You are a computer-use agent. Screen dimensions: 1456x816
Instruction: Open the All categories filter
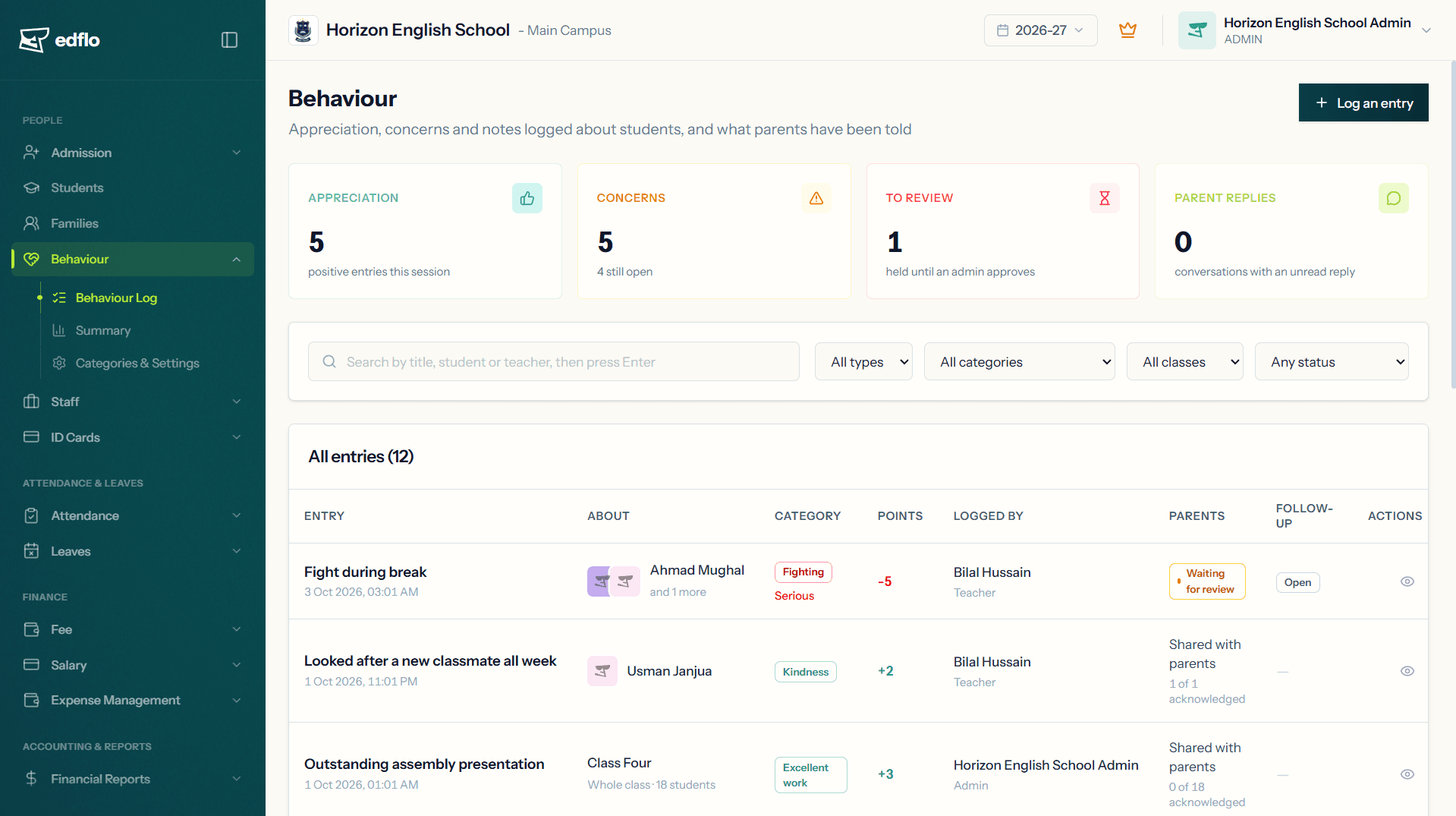pyautogui.click(x=1019, y=361)
